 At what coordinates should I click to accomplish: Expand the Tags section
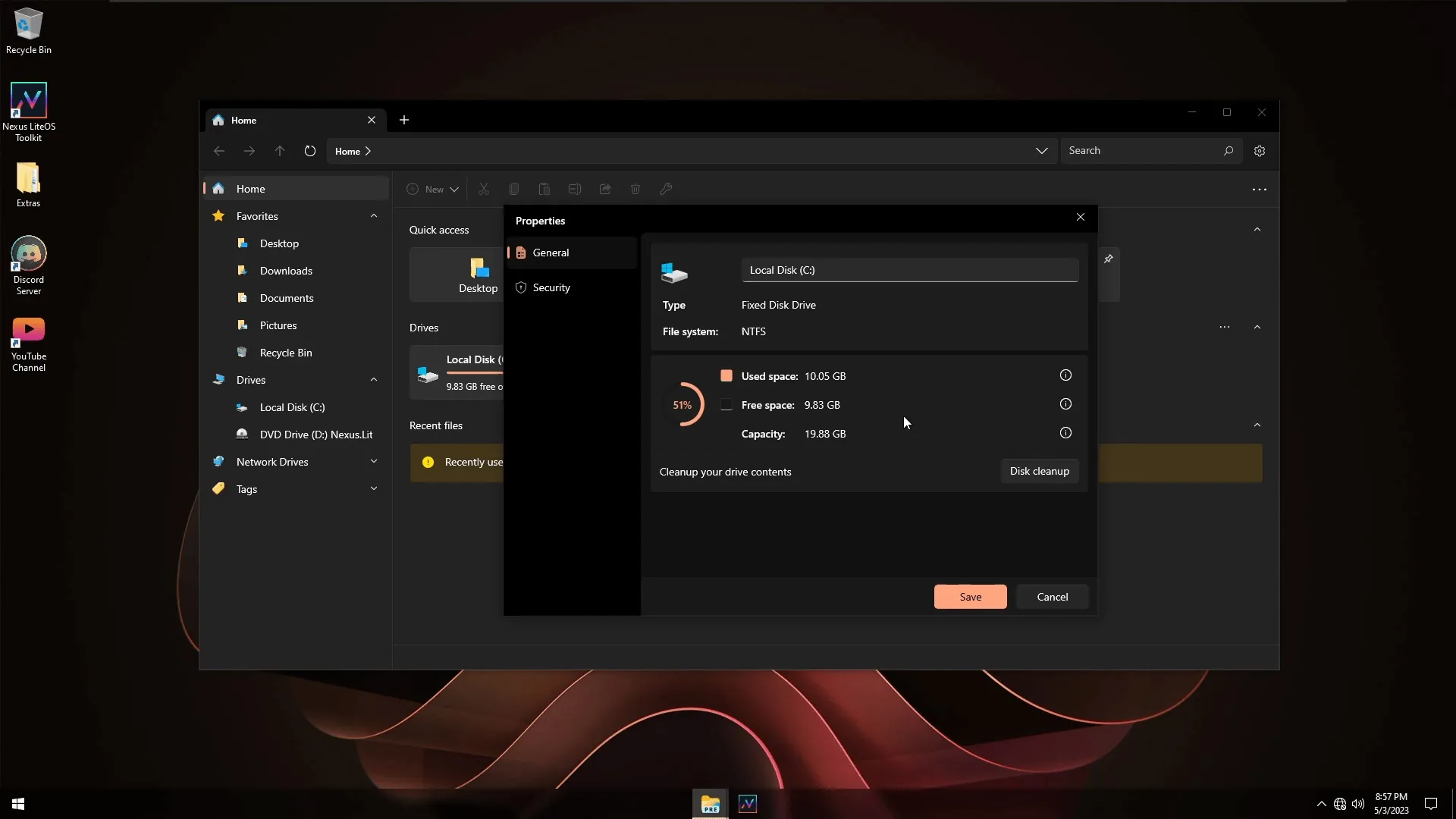[374, 489]
